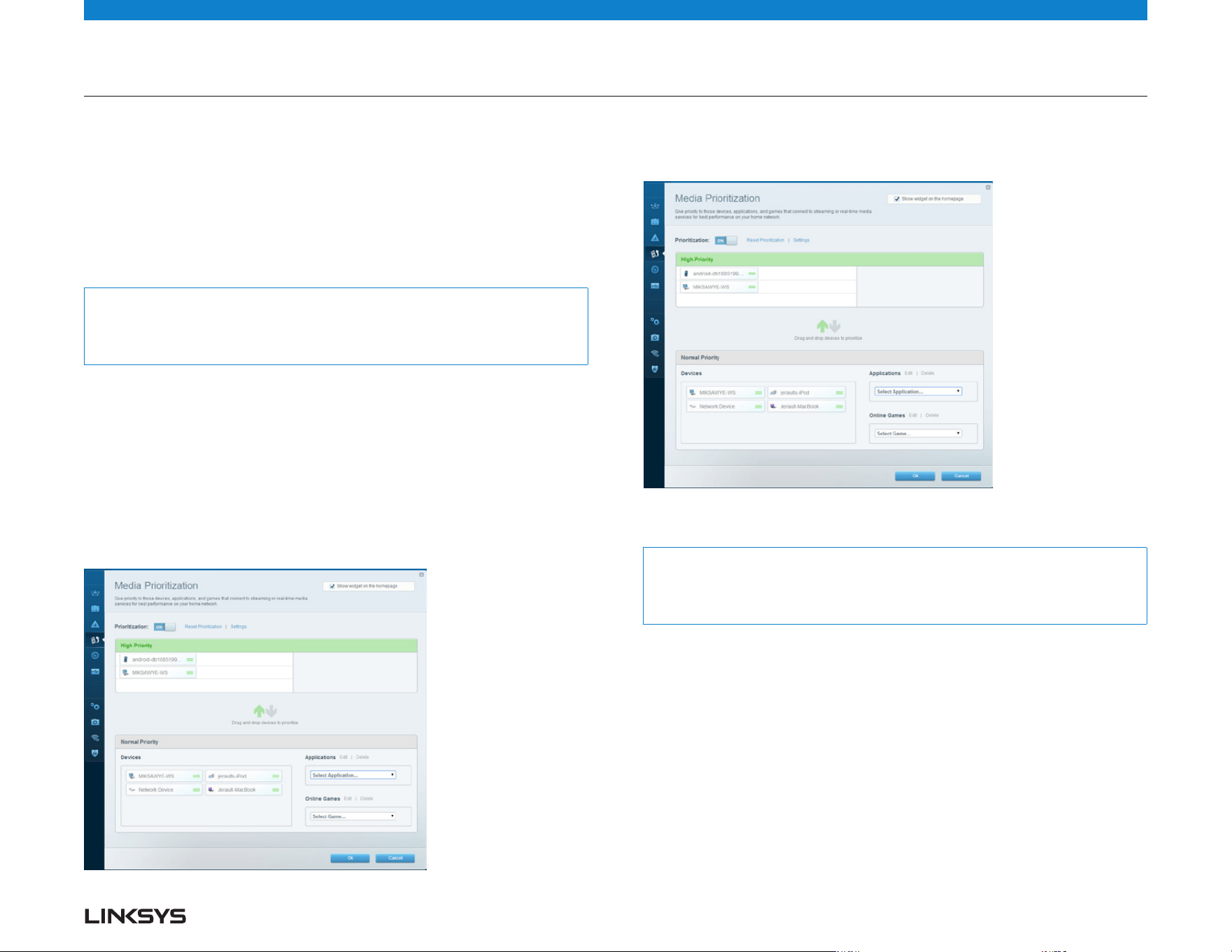Viewport: 1232px width, 952px height.
Task: Click green priority arrows icon in bottom screenshot
Action: click(x=265, y=711)
